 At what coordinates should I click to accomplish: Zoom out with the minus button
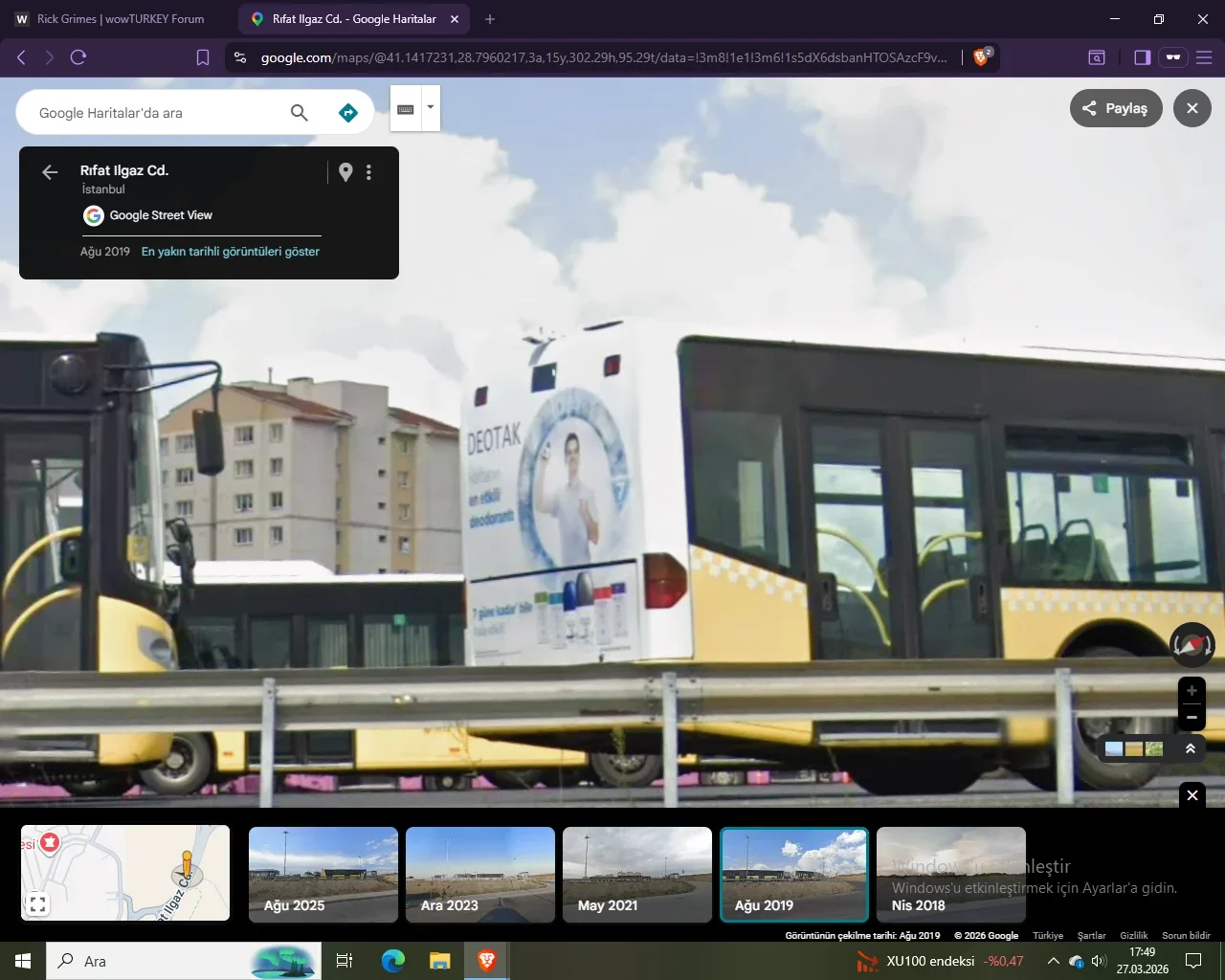(x=1192, y=717)
